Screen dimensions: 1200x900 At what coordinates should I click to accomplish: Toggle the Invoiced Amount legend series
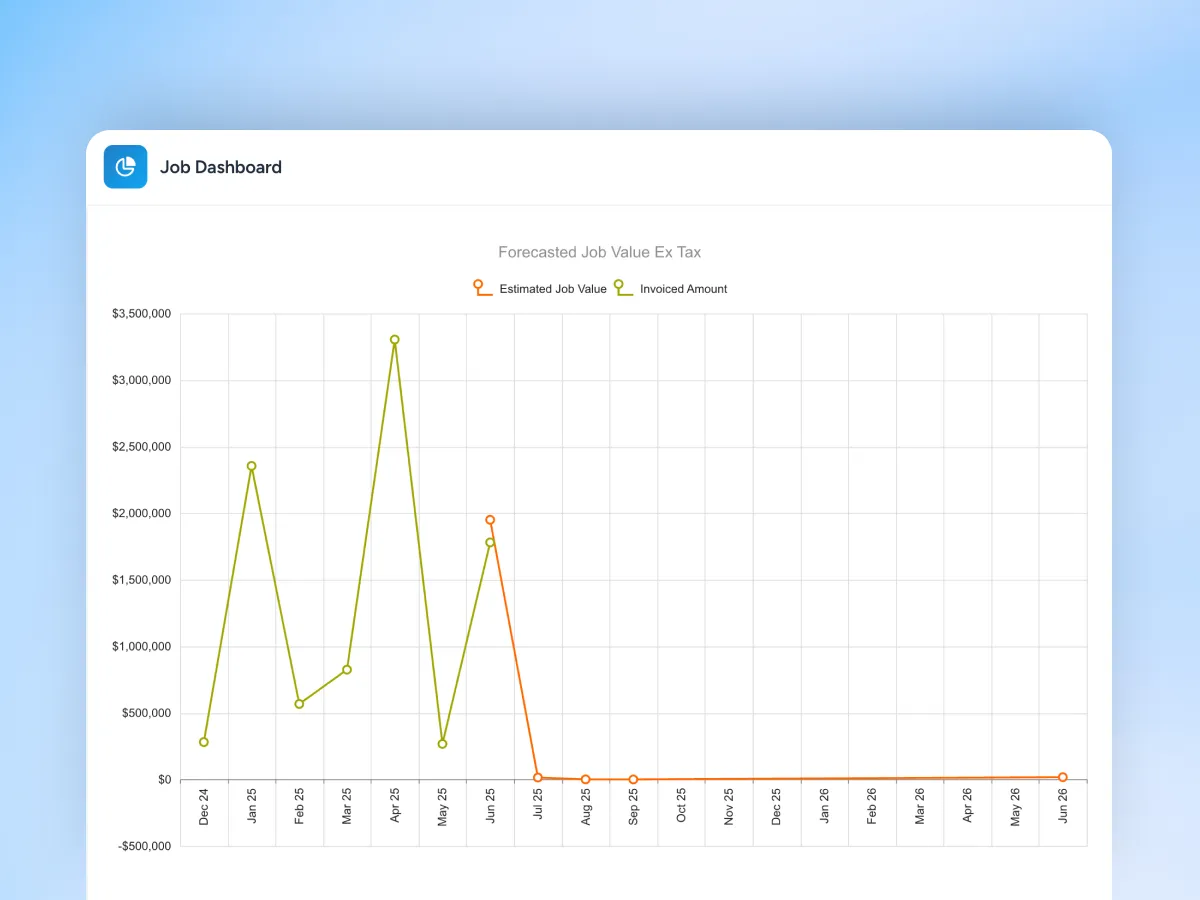[x=671, y=288]
